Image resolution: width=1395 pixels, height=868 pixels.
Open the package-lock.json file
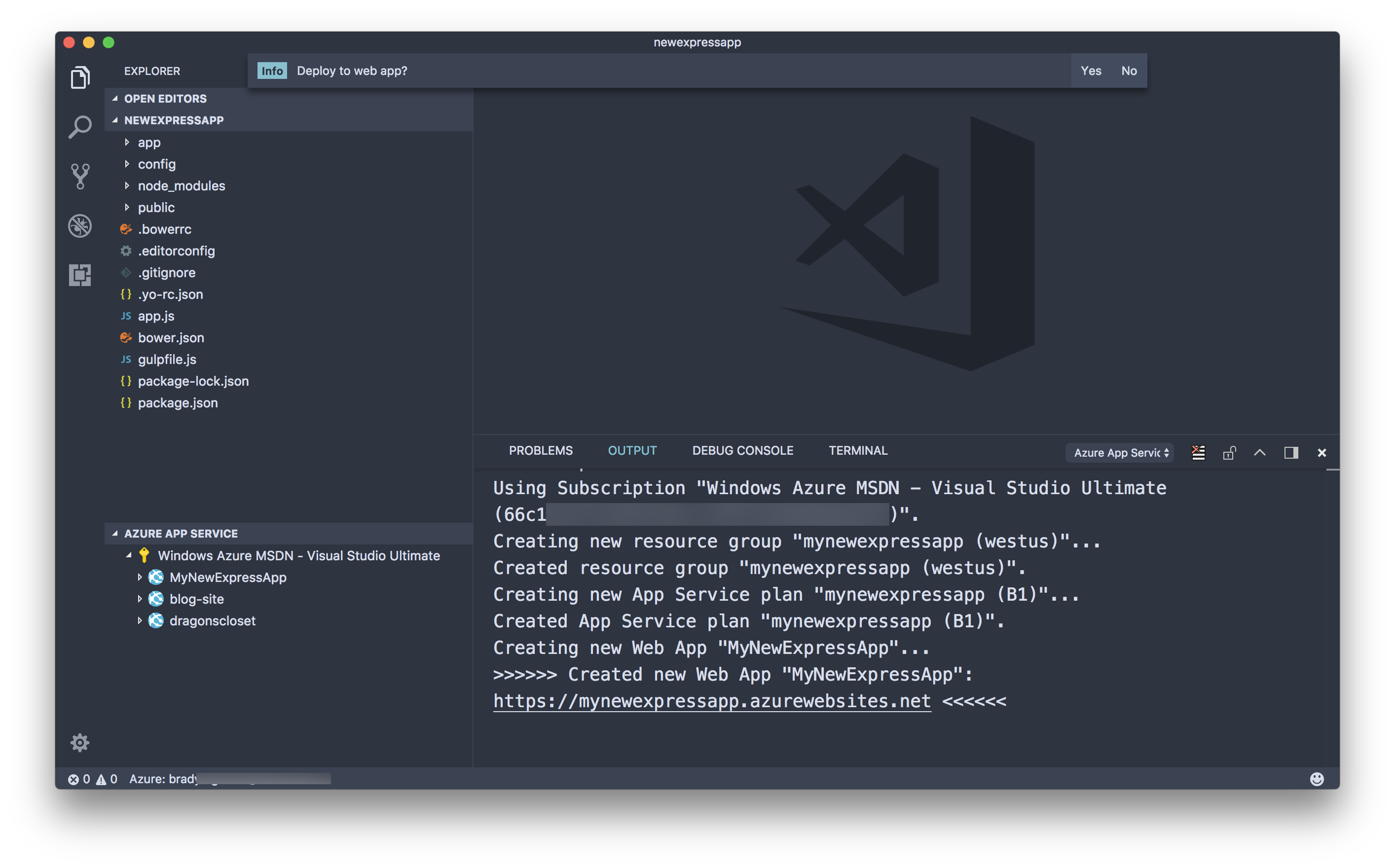click(193, 381)
